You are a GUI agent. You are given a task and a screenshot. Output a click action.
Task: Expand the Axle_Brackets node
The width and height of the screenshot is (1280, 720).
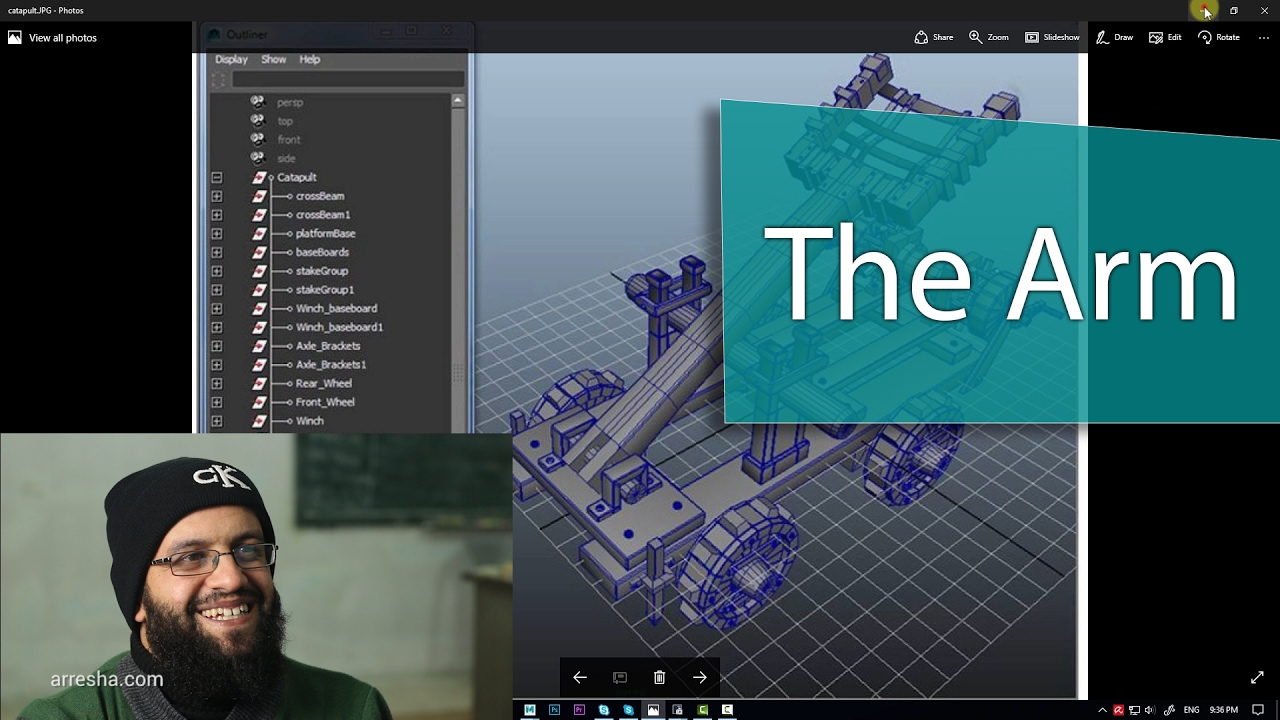click(217, 346)
